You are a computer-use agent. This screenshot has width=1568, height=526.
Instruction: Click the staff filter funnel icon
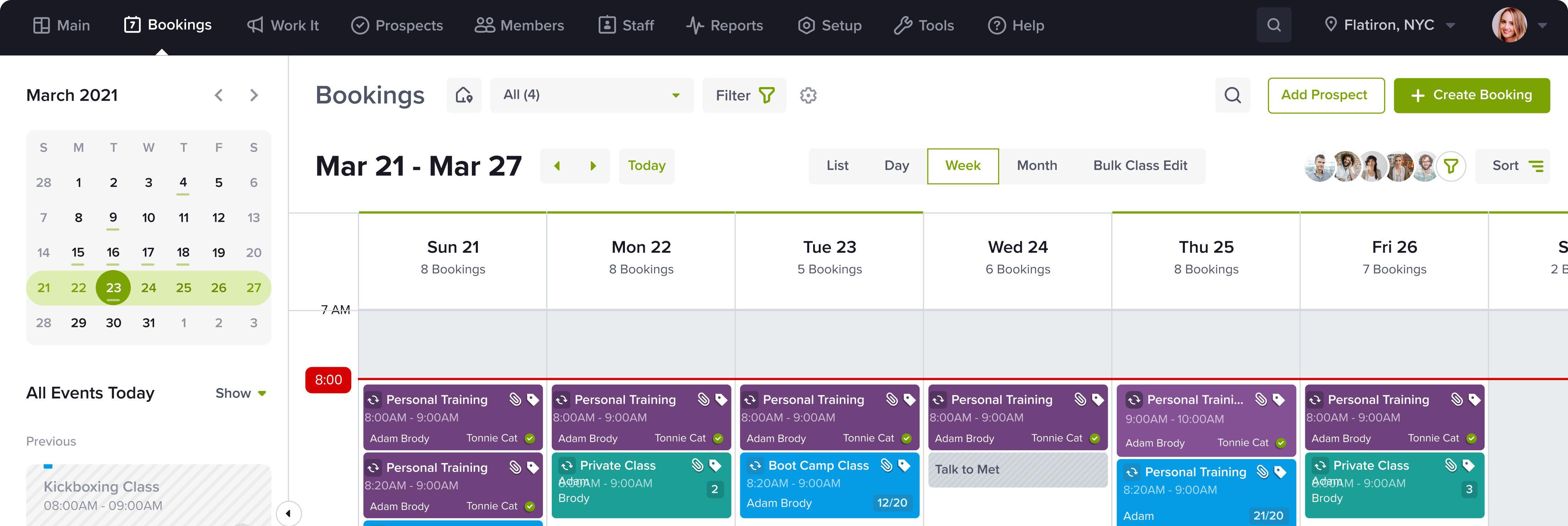pyautogui.click(x=1450, y=166)
